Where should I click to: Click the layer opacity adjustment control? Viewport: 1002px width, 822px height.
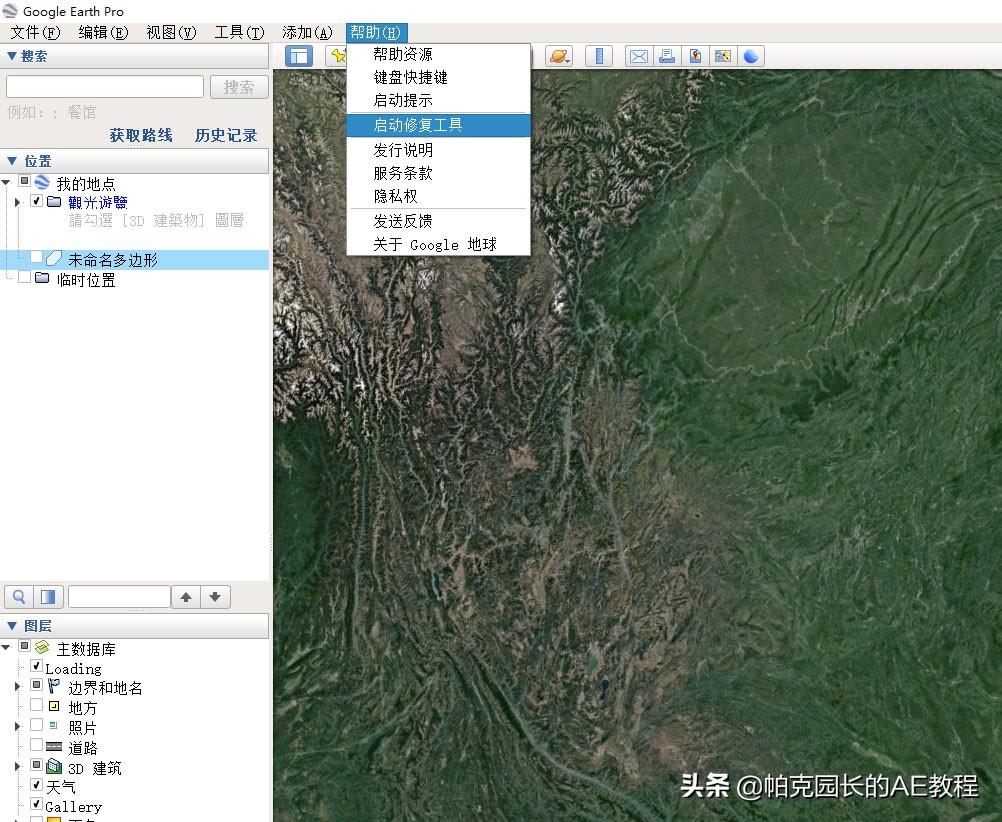[x=48, y=596]
